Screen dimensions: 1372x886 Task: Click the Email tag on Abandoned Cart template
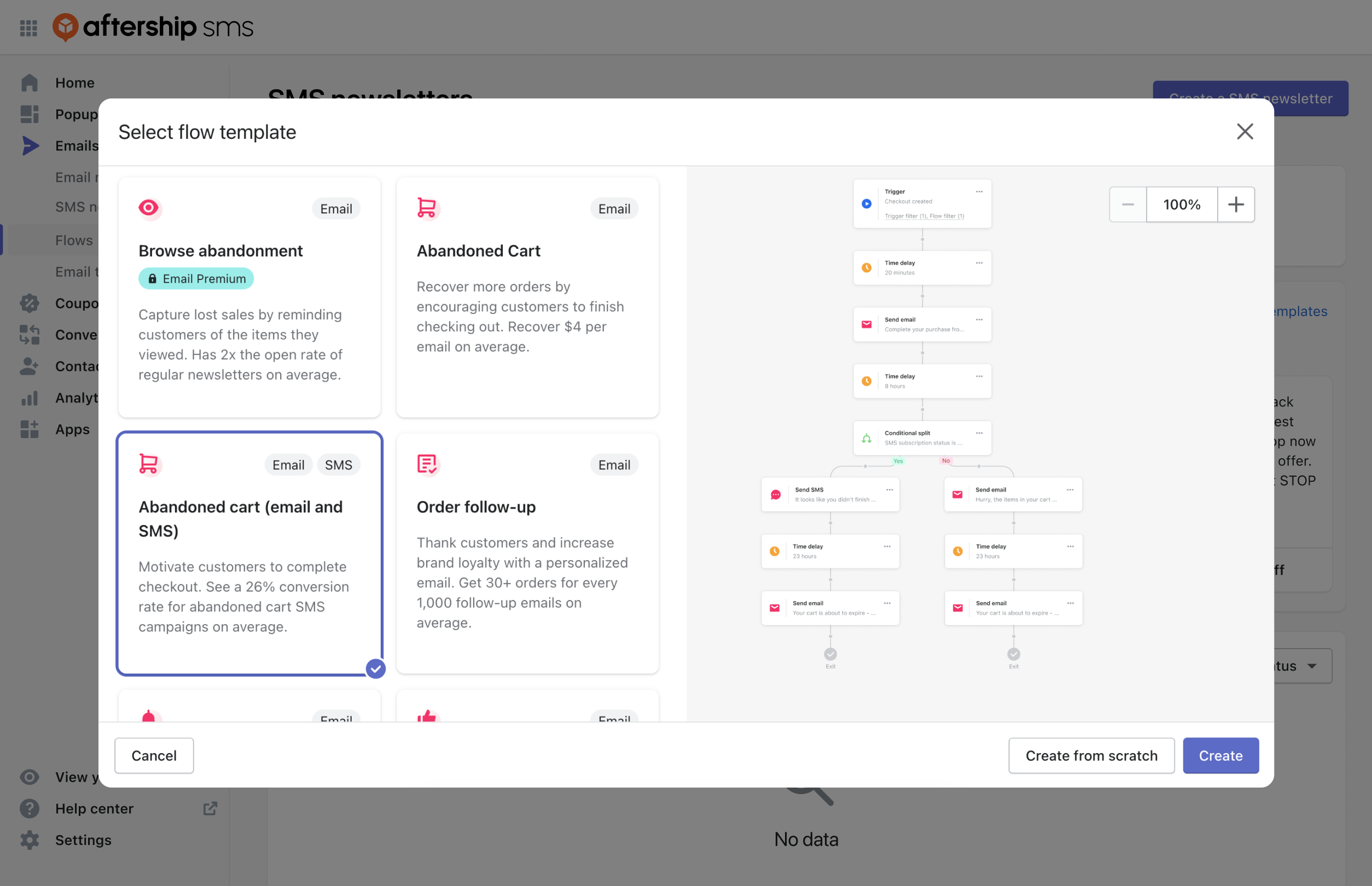click(x=614, y=208)
